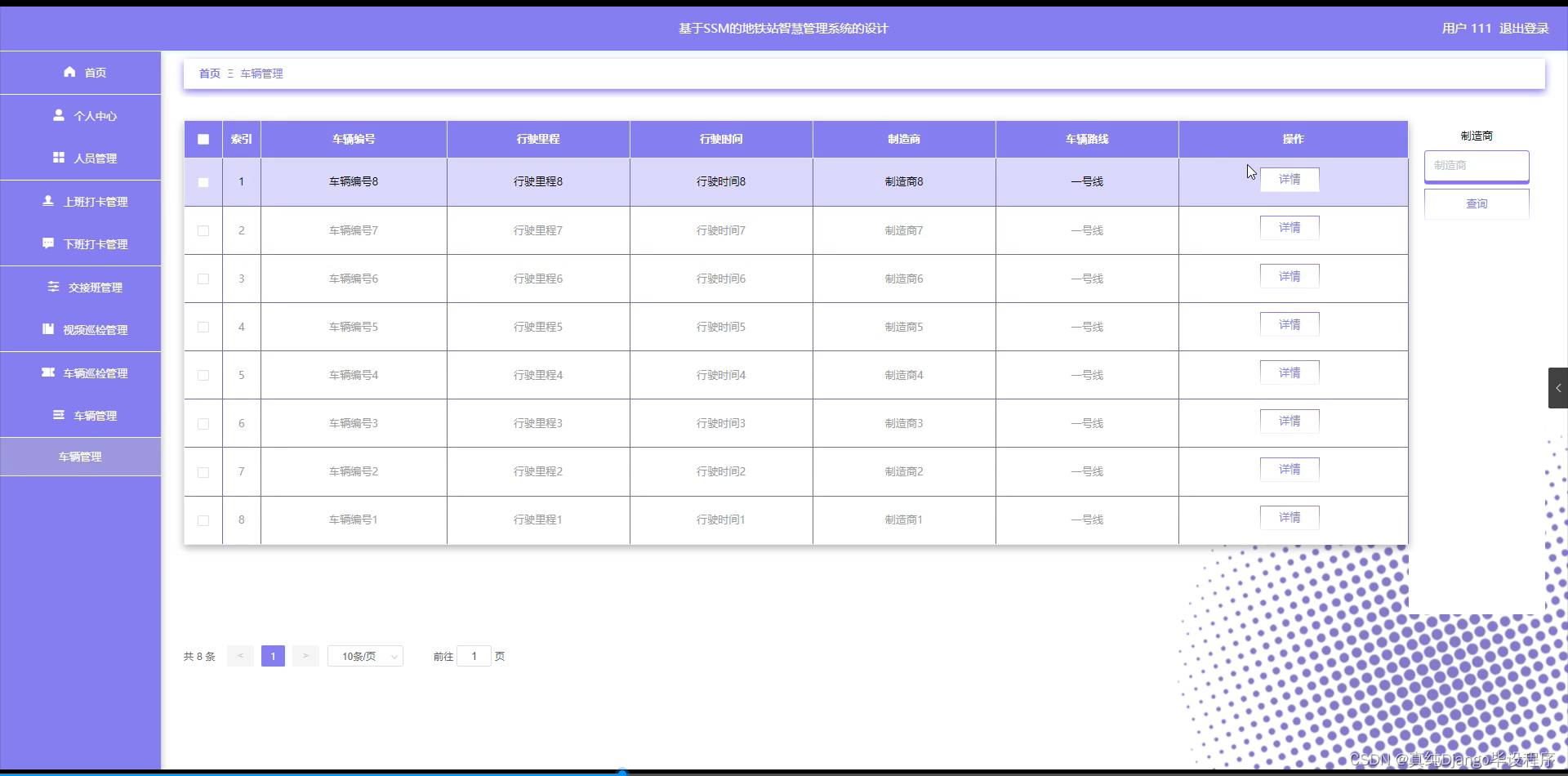Screen dimensions: 1568x776
Task: Check the row for 车辆编号4
Action: click(203, 376)
